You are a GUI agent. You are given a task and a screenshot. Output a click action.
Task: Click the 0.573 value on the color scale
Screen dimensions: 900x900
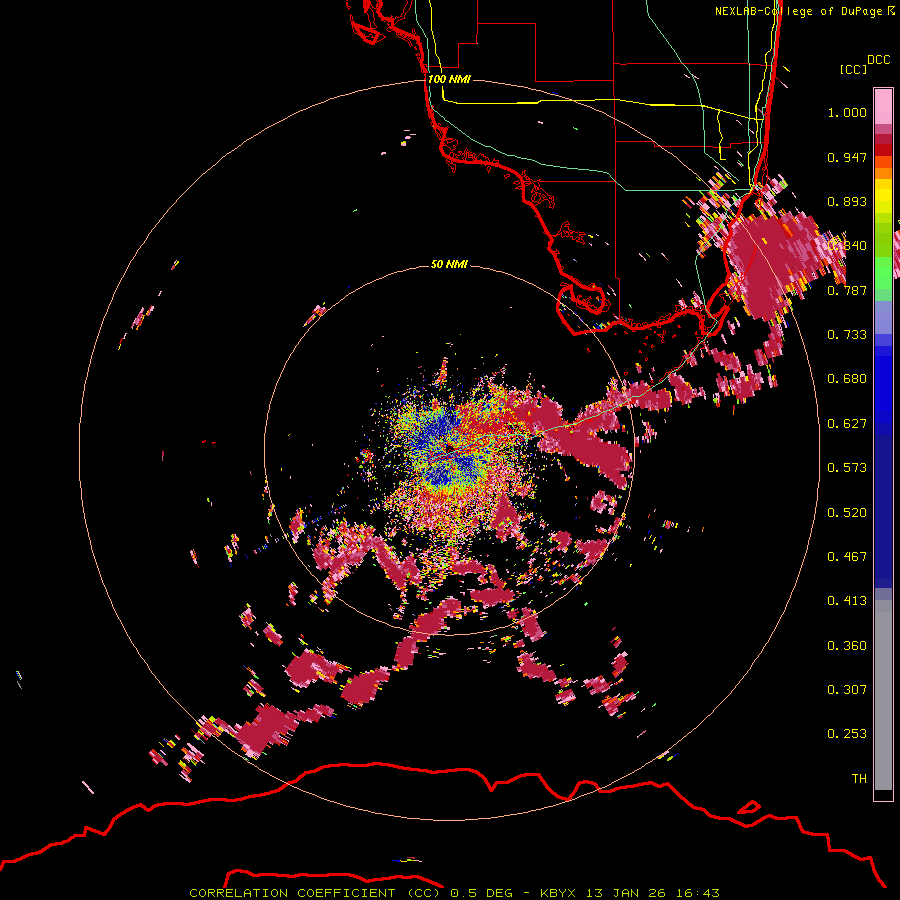click(x=847, y=468)
